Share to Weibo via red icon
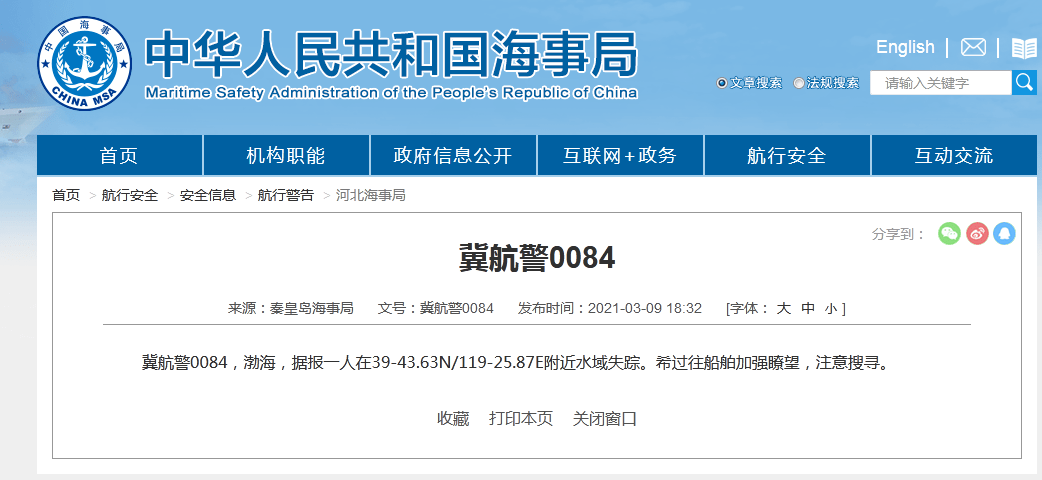1042x480 pixels. [x=977, y=233]
